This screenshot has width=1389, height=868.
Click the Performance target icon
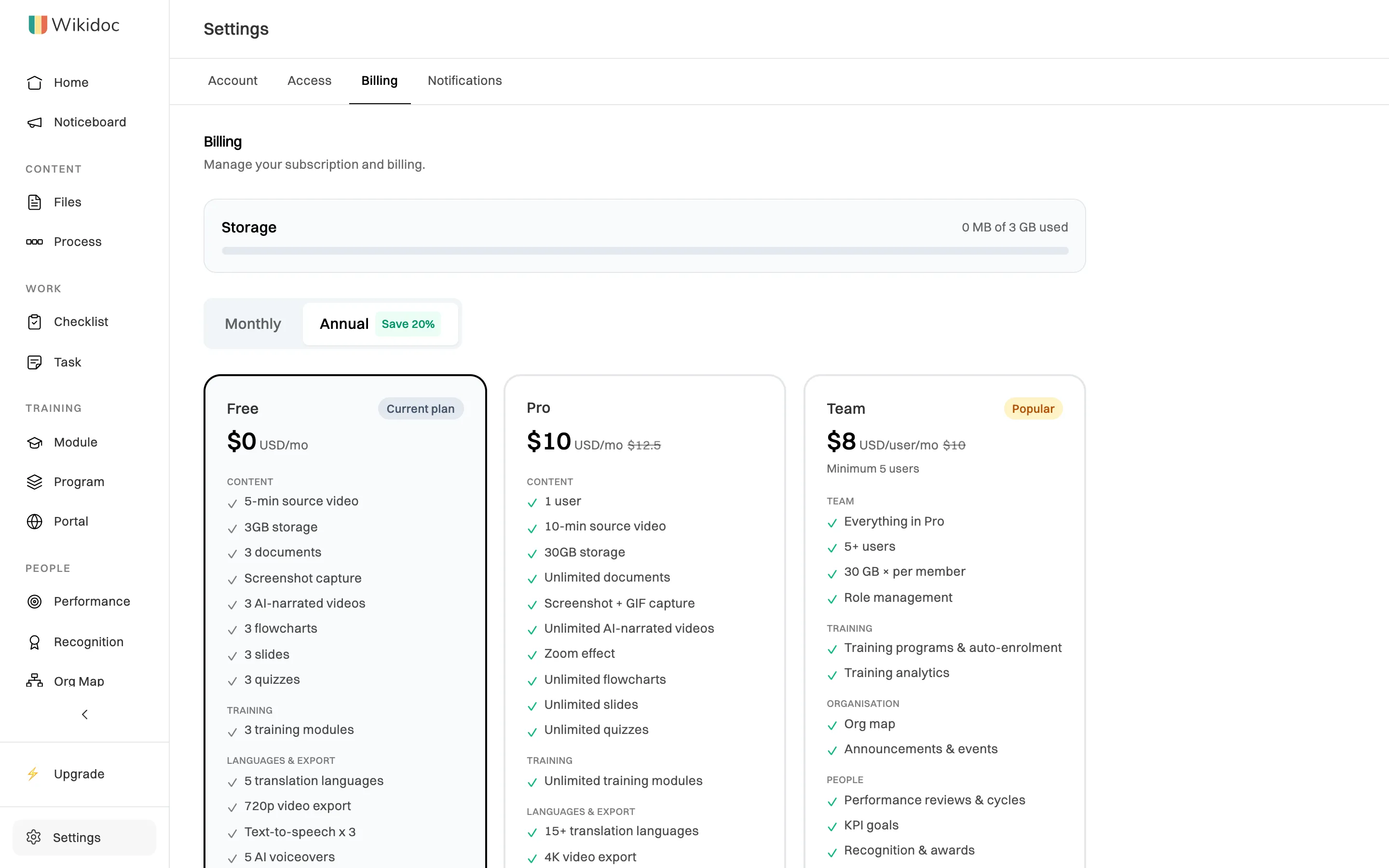click(x=34, y=602)
